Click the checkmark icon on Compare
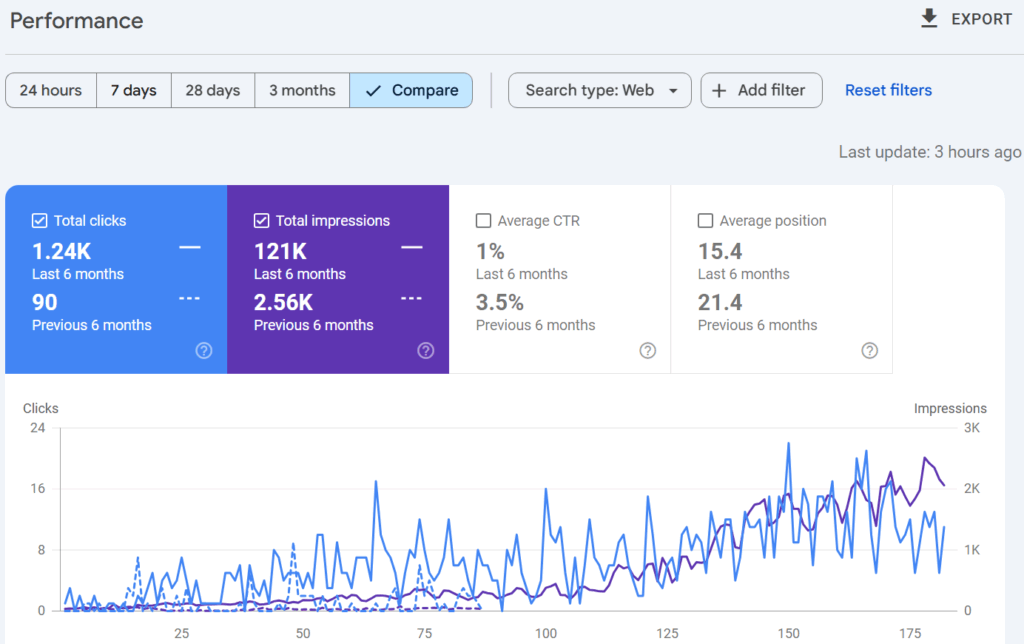The height and width of the screenshot is (644, 1024). (374, 91)
